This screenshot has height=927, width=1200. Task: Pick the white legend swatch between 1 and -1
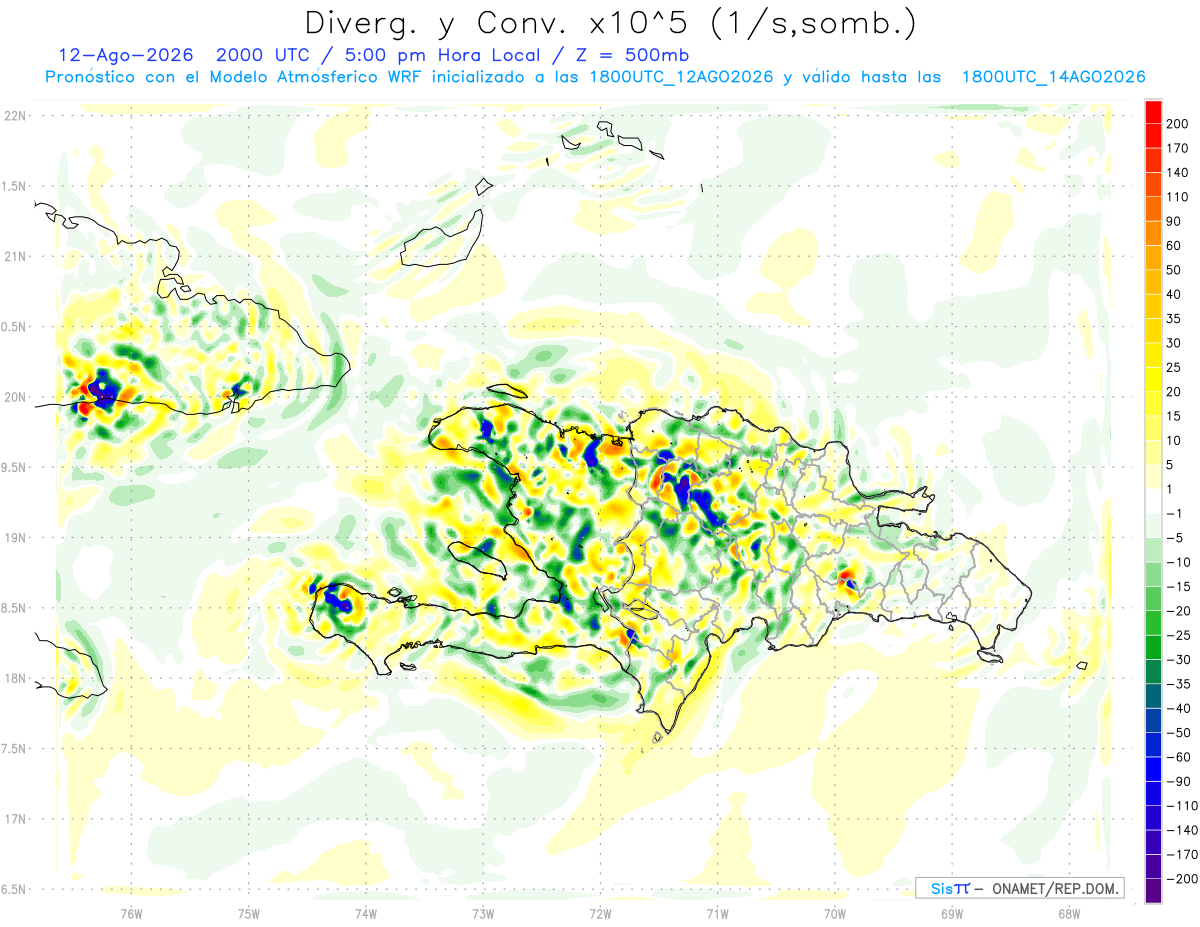pos(1153,501)
